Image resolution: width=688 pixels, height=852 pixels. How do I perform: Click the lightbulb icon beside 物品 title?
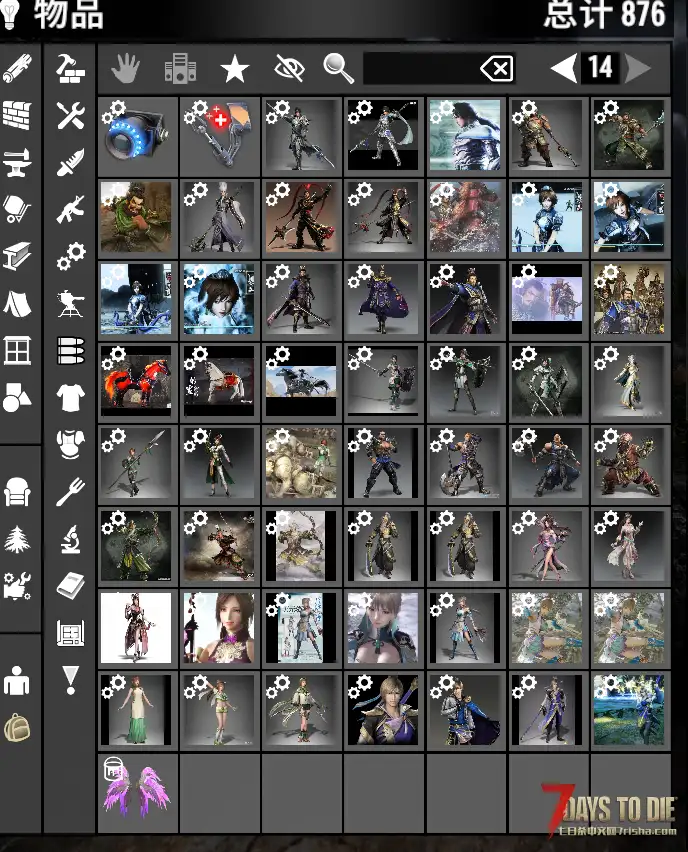(x=9, y=15)
